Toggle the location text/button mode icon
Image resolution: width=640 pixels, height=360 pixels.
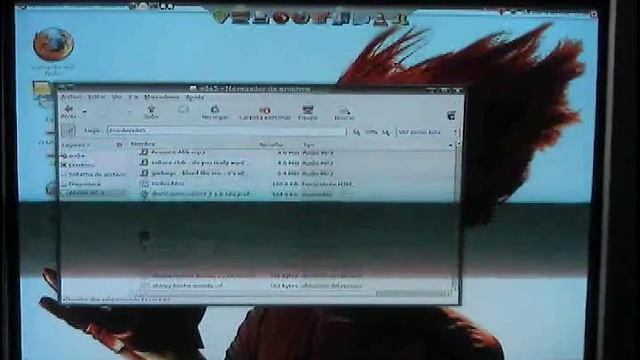click(x=68, y=131)
